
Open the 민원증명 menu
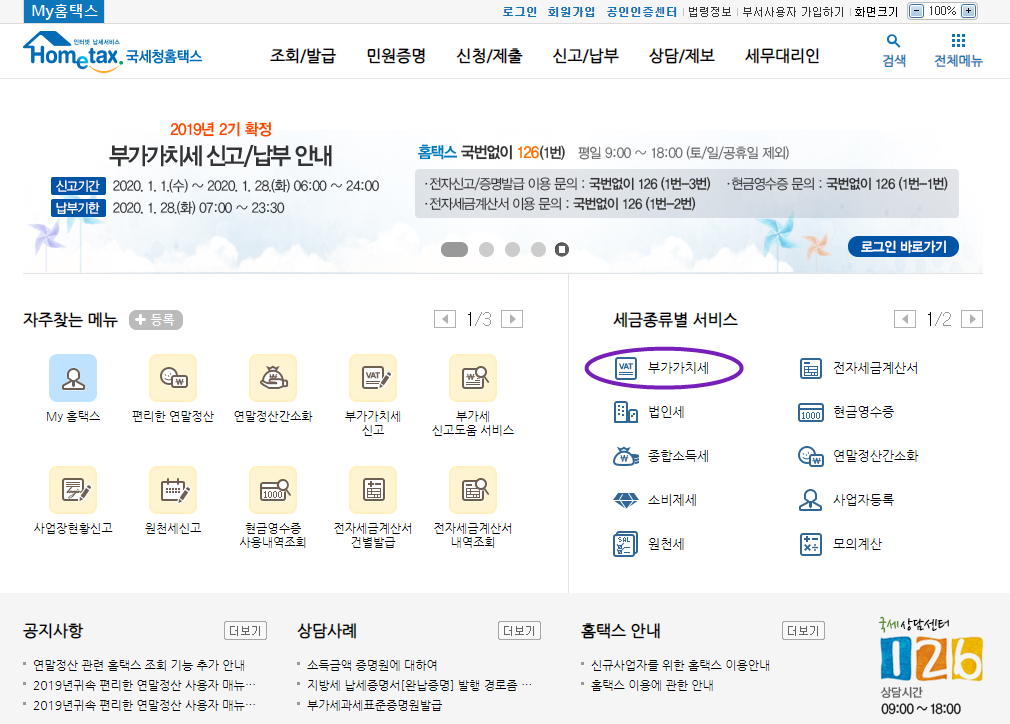point(396,56)
